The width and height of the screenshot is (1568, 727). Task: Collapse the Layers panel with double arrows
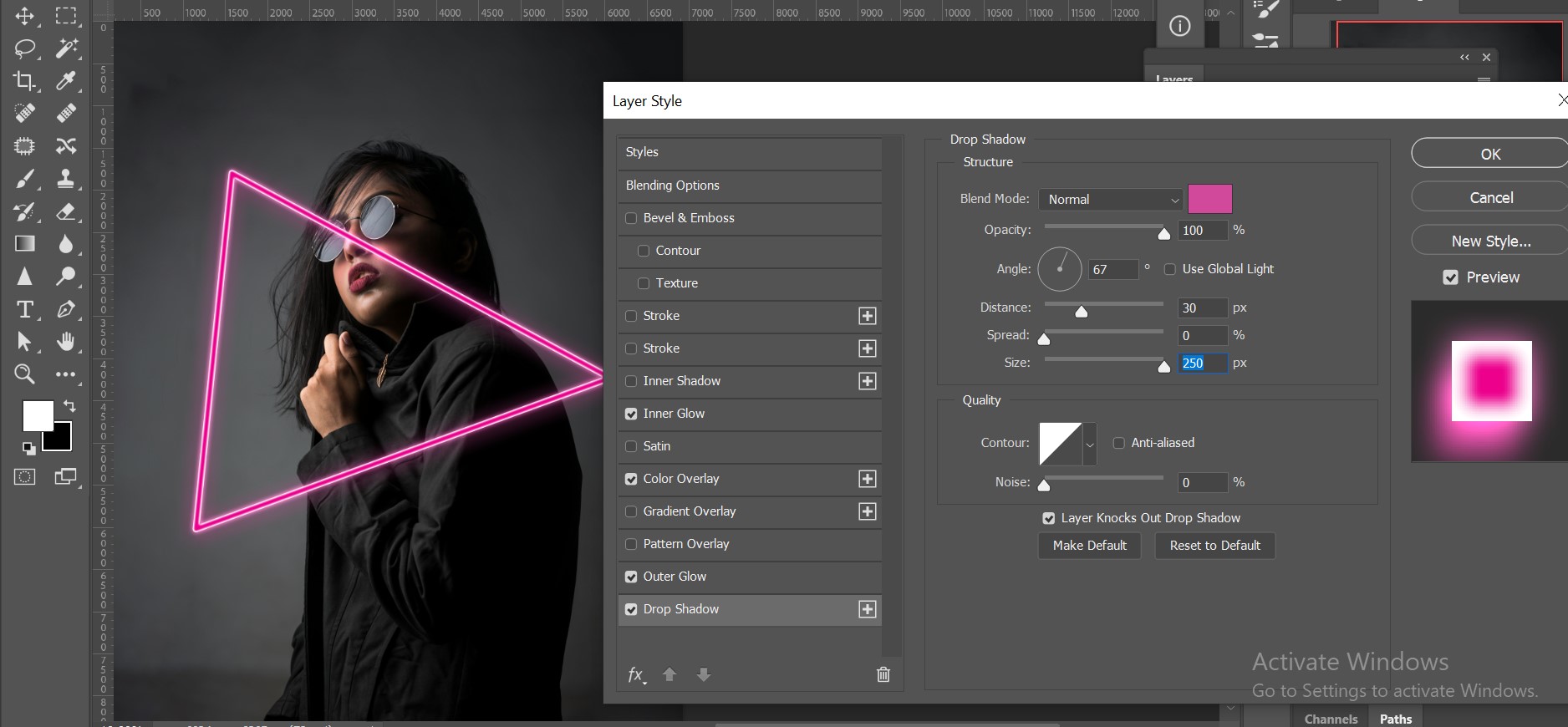point(1464,58)
